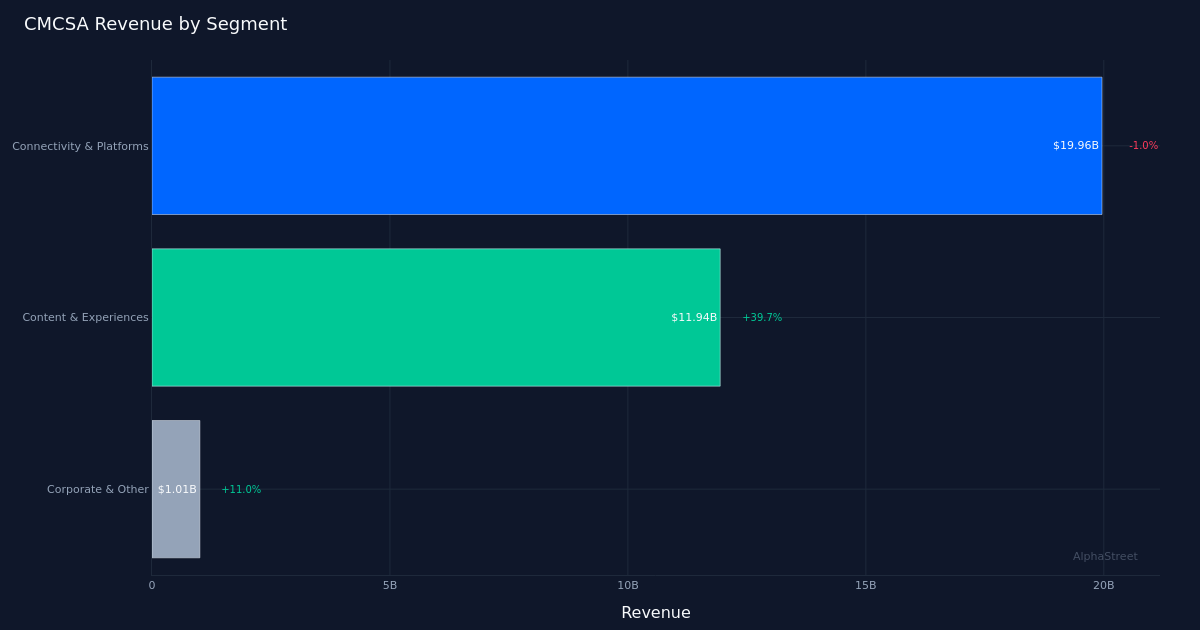Image resolution: width=1200 pixels, height=630 pixels.
Task: Click the +39.7% change label
Action: (762, 318)
